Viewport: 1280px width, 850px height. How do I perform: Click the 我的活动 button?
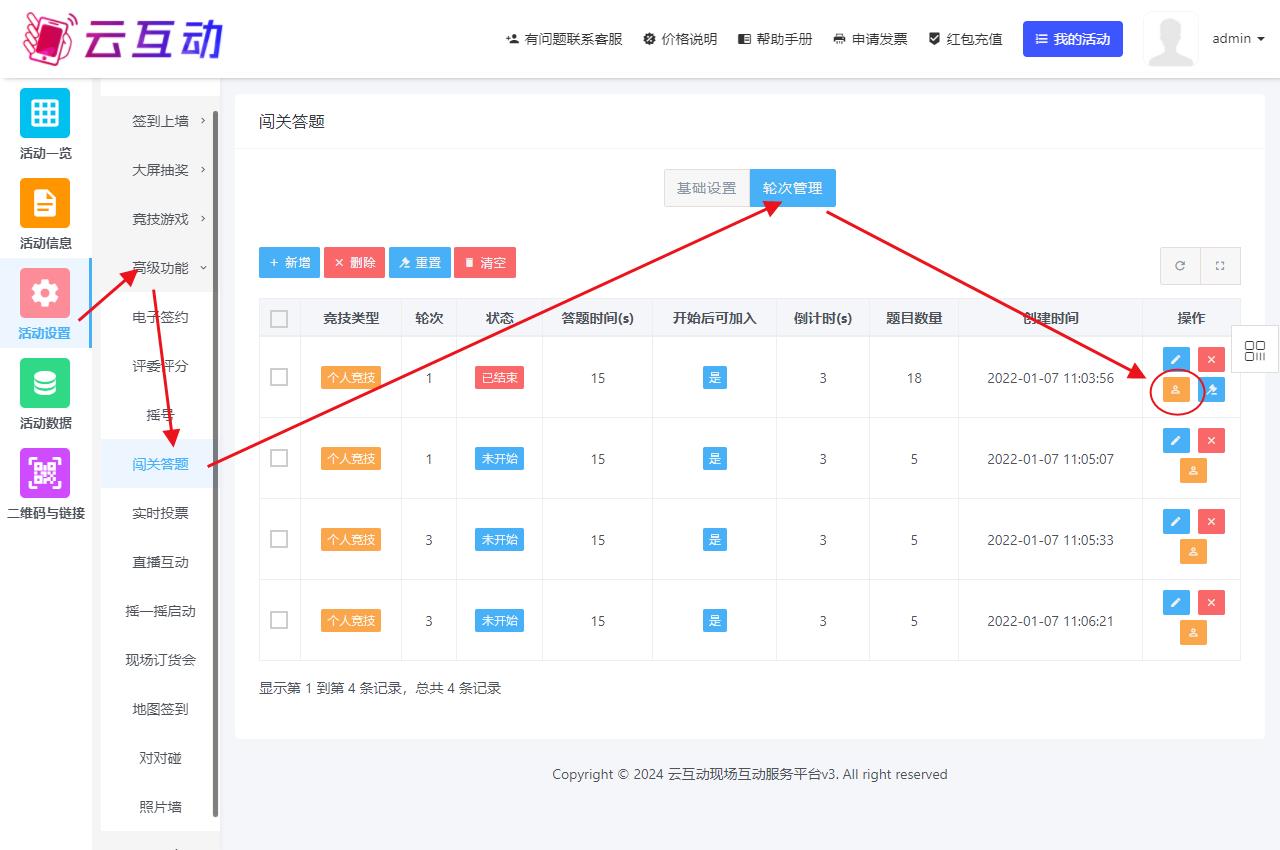point(1072,39)
